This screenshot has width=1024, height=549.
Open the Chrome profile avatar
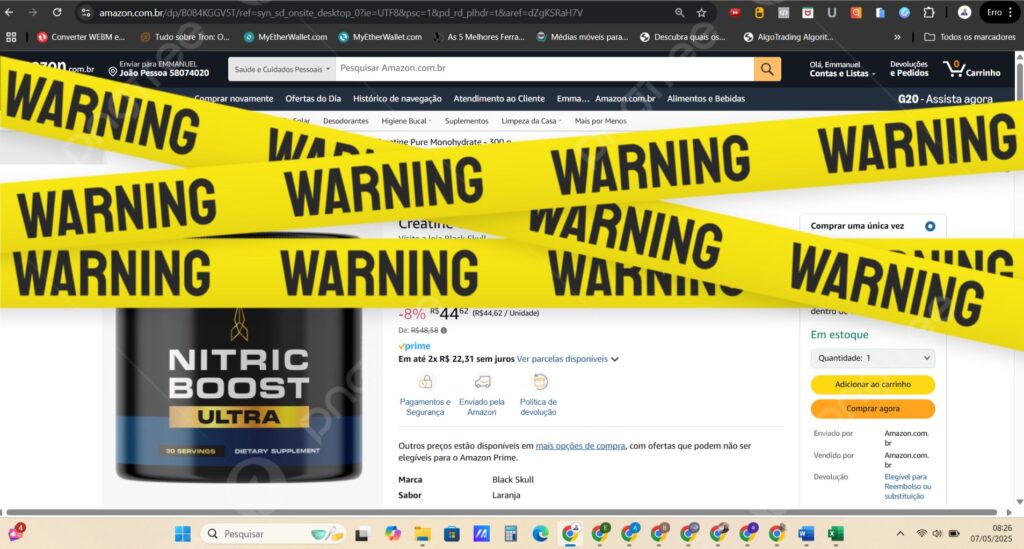pyautogui.click(x=964, y=12)
